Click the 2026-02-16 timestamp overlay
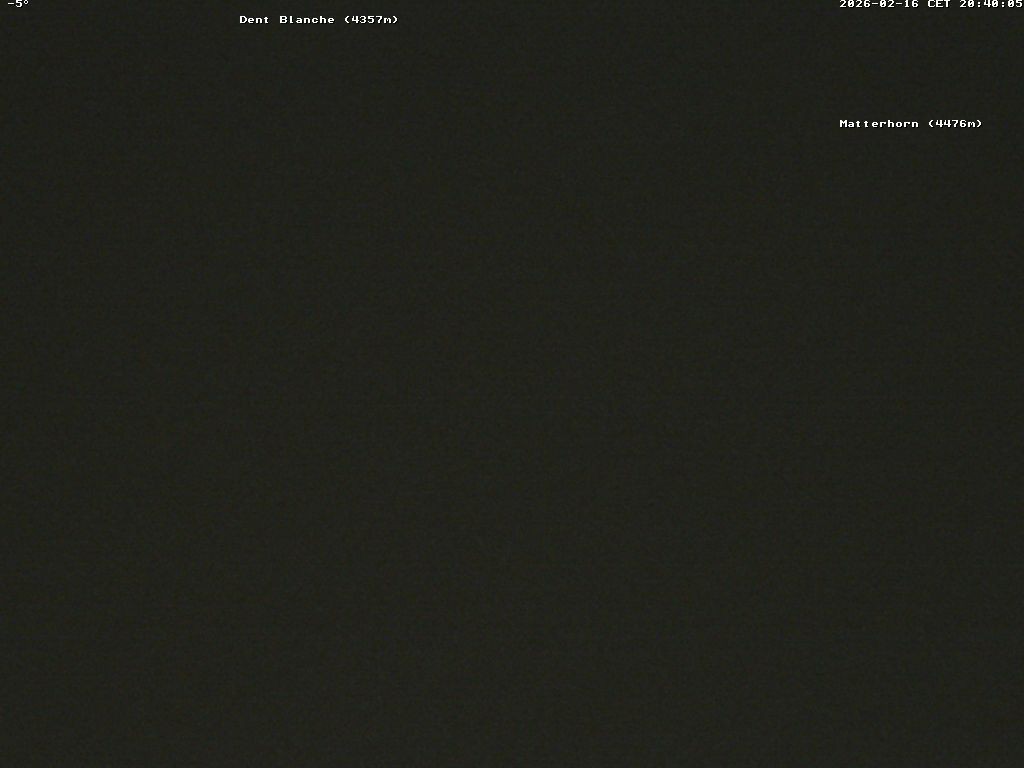1024x768 pixels. coord(880,5)
